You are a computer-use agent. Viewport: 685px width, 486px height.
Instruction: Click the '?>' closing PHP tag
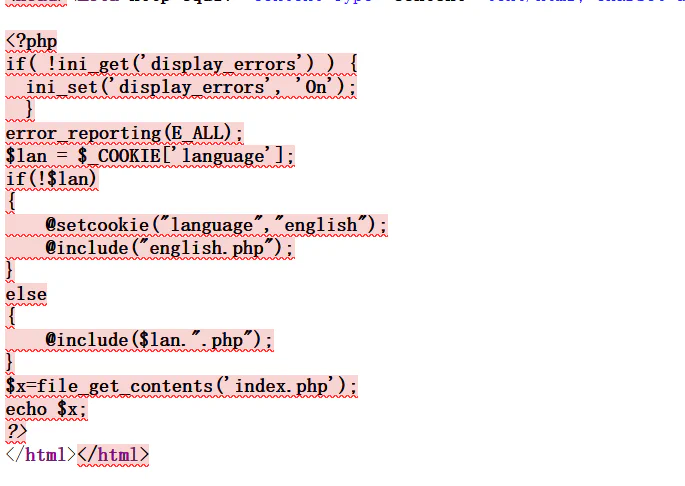(16, 432)
